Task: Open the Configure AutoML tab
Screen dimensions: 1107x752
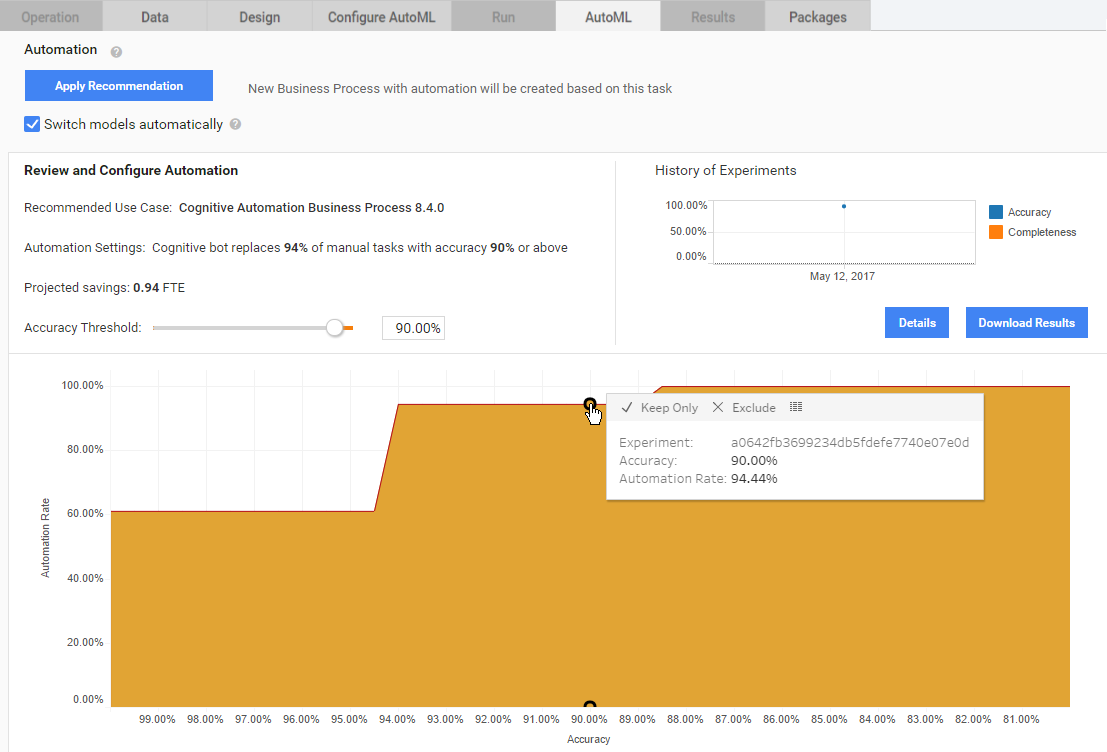Action: (x=381, y=17)
